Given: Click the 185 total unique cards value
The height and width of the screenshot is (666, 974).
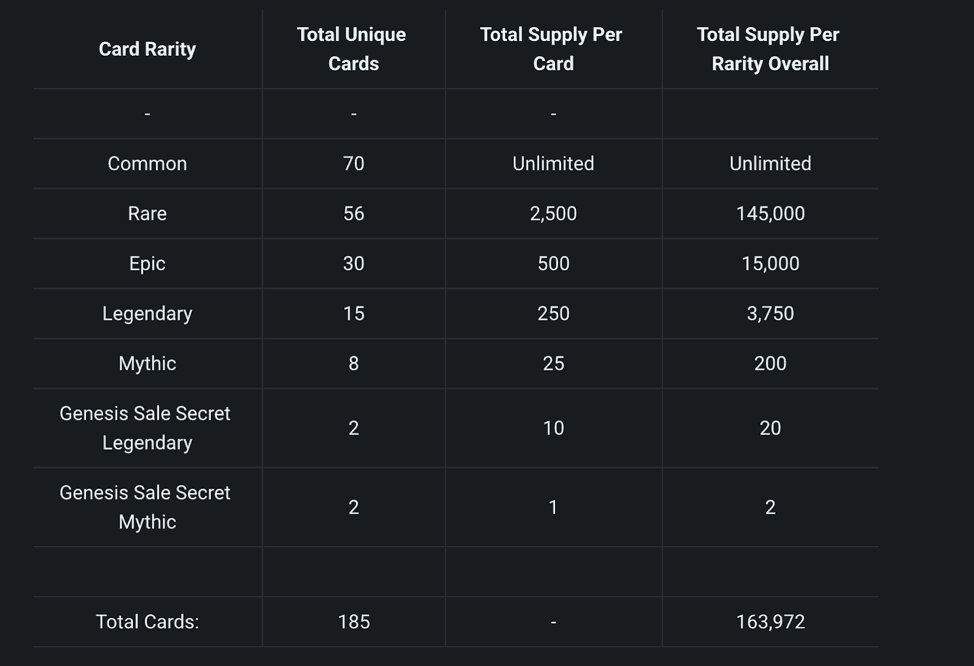Looking at the screenshot, I should point(354,622).
